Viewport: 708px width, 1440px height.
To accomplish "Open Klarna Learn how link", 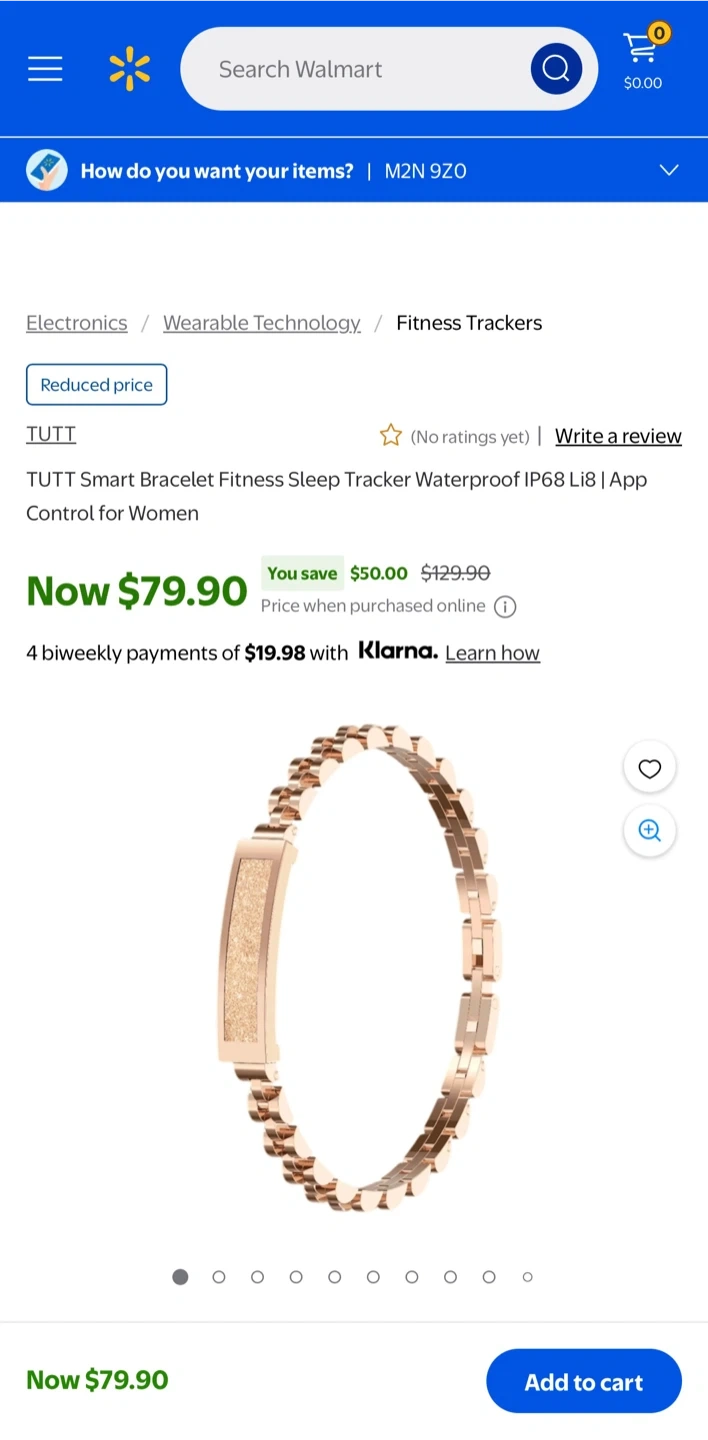I will click(492, 653).
